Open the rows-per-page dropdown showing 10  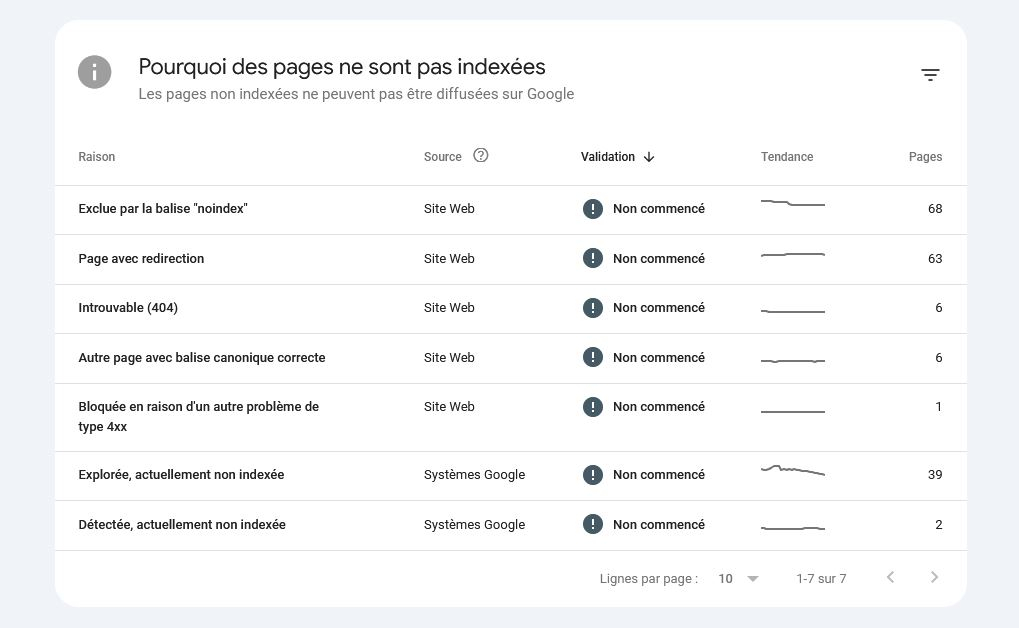738,579
